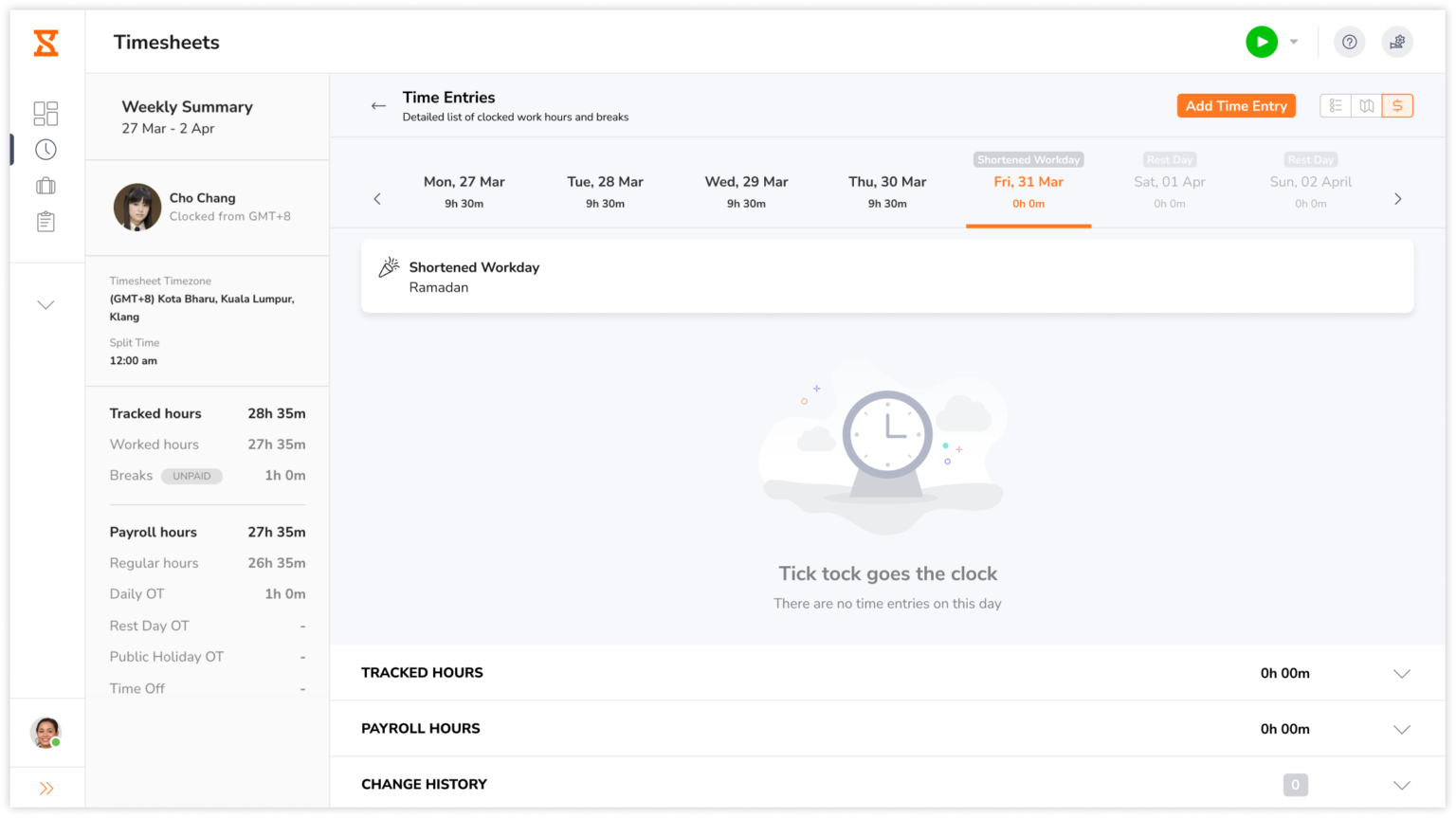Image resolution: width=1456 pixels, height=818 pixels.
Task: Toggle the dollar payroll view
Action: point(1397,106)
